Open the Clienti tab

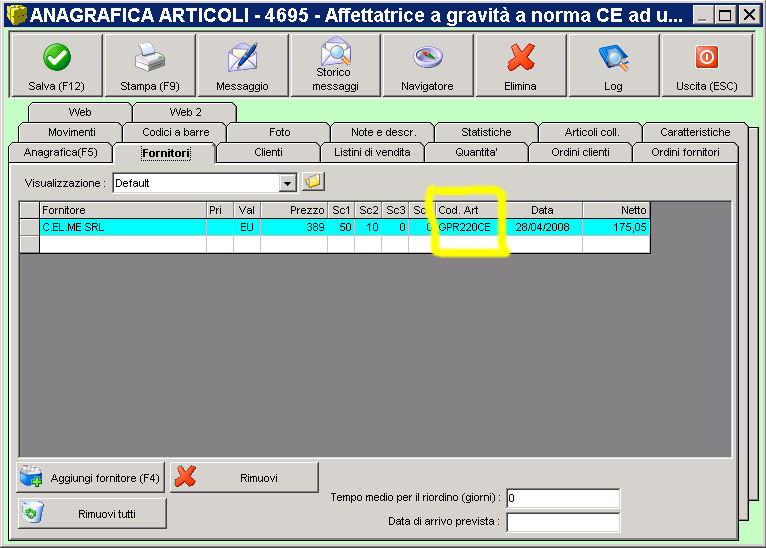point(268,152)
